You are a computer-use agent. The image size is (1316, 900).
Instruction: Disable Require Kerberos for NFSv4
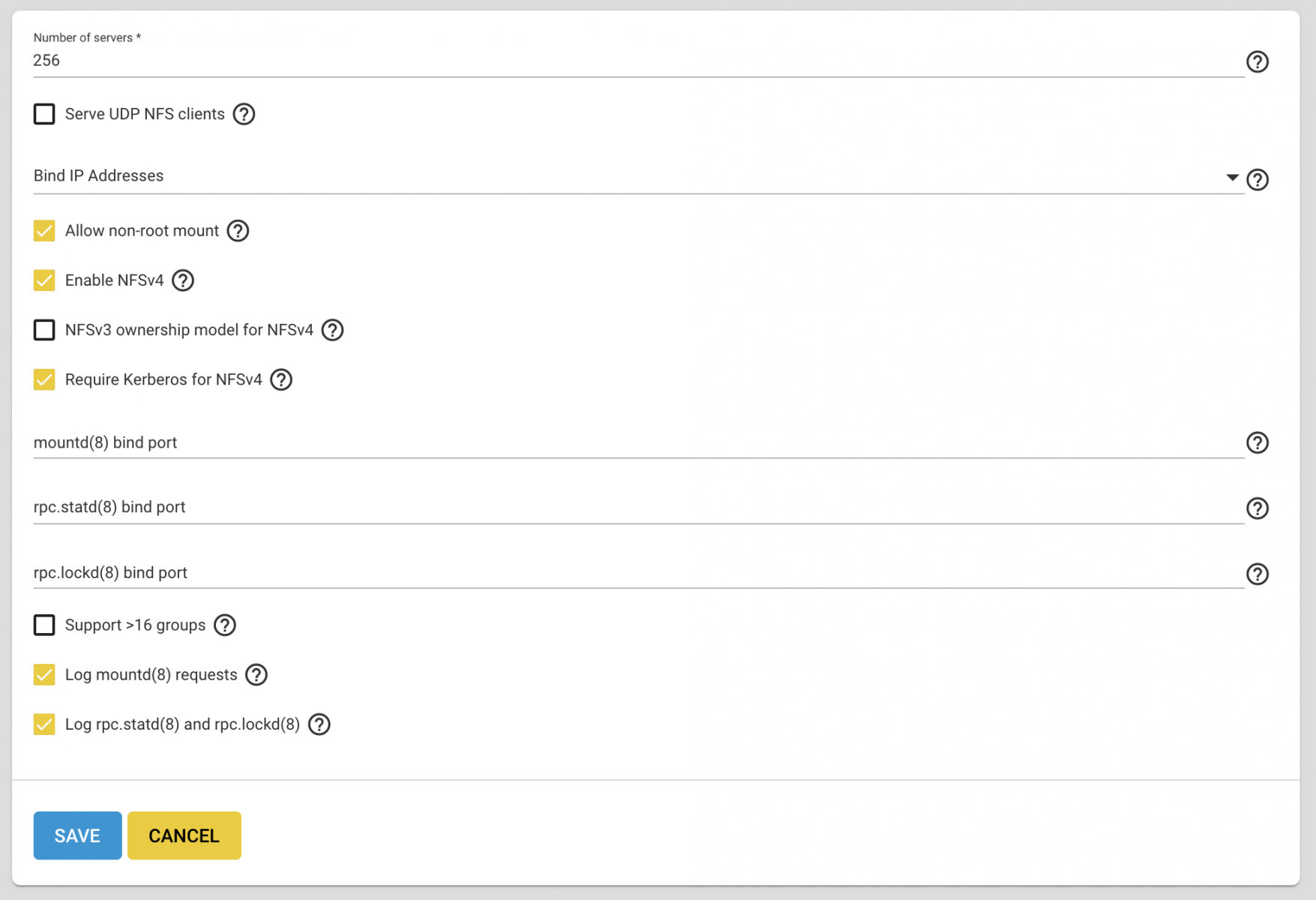coord(44,379)
